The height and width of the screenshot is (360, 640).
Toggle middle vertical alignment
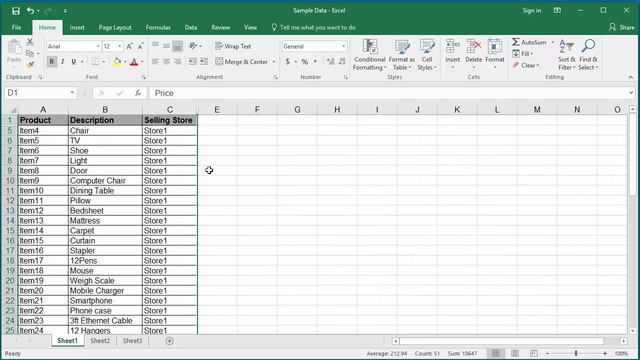click(166, 46)
